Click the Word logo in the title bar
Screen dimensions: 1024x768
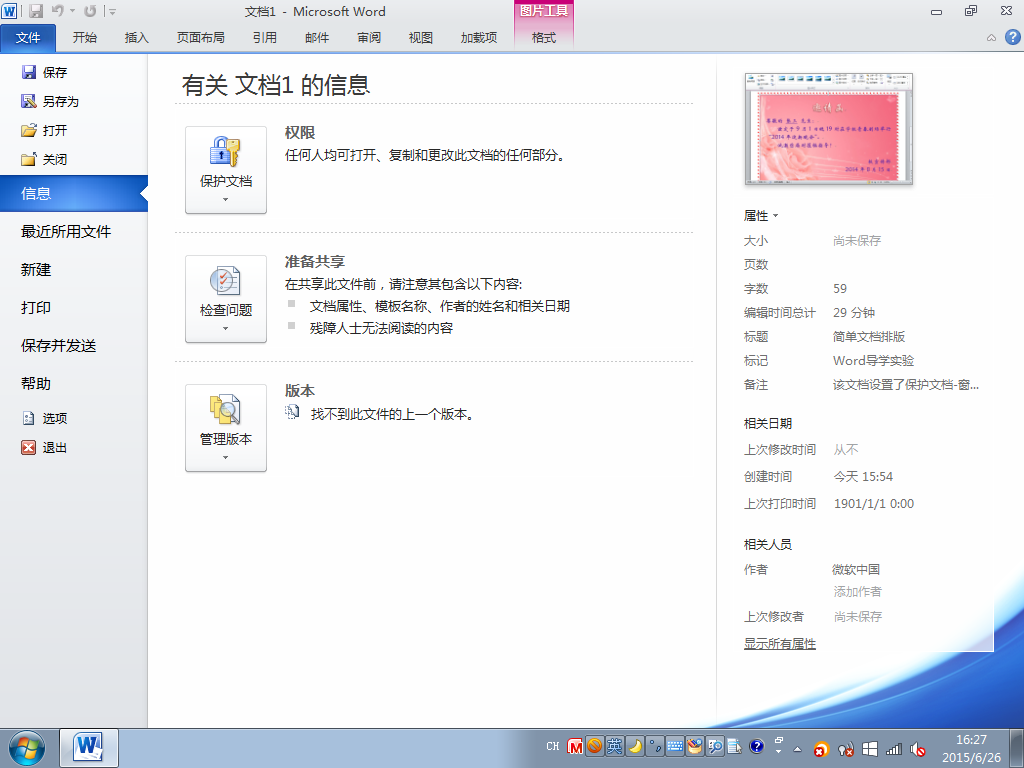[9, 11]
